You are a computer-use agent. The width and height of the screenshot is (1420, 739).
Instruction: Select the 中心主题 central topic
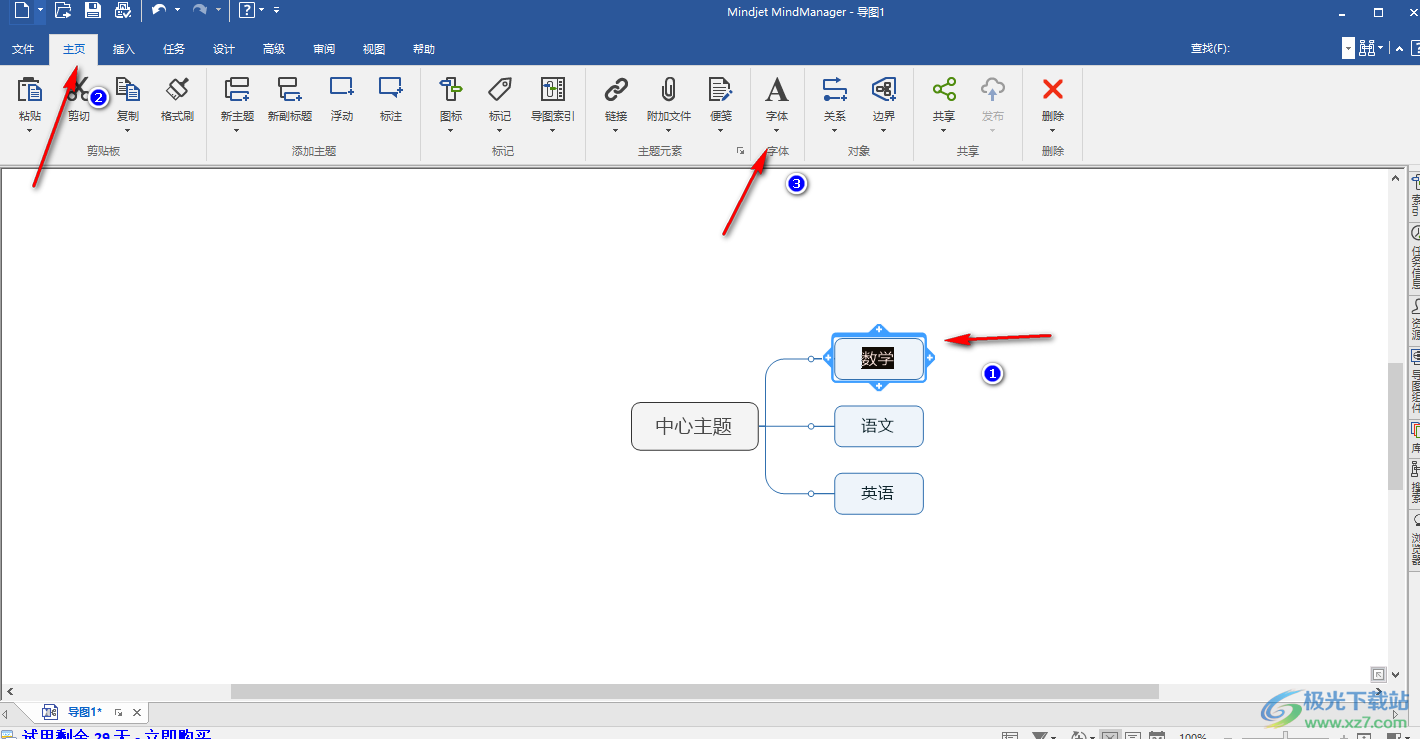click(x=695, y=426)
